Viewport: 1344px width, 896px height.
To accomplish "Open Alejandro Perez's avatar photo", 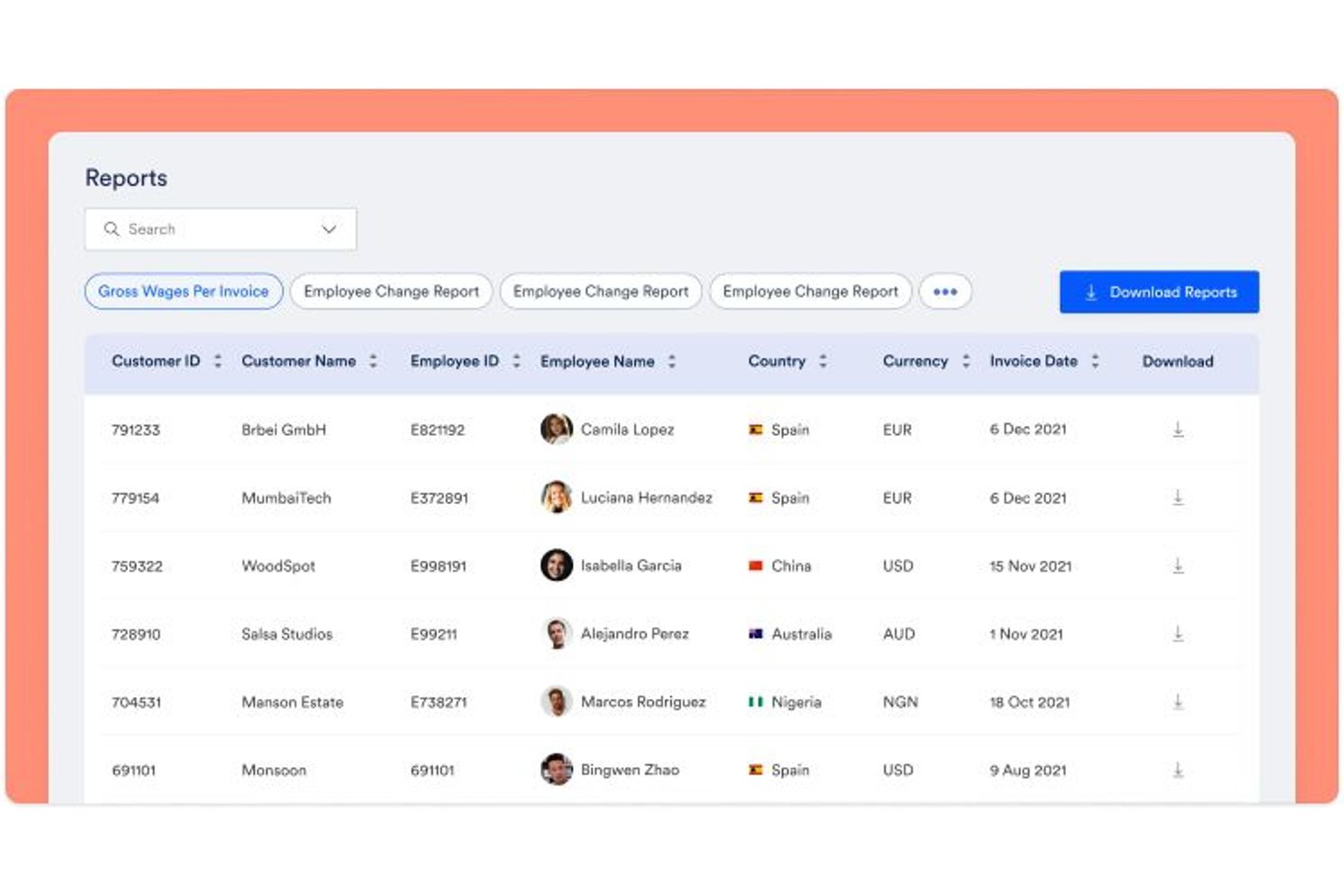I will click(x=556, y=633).
